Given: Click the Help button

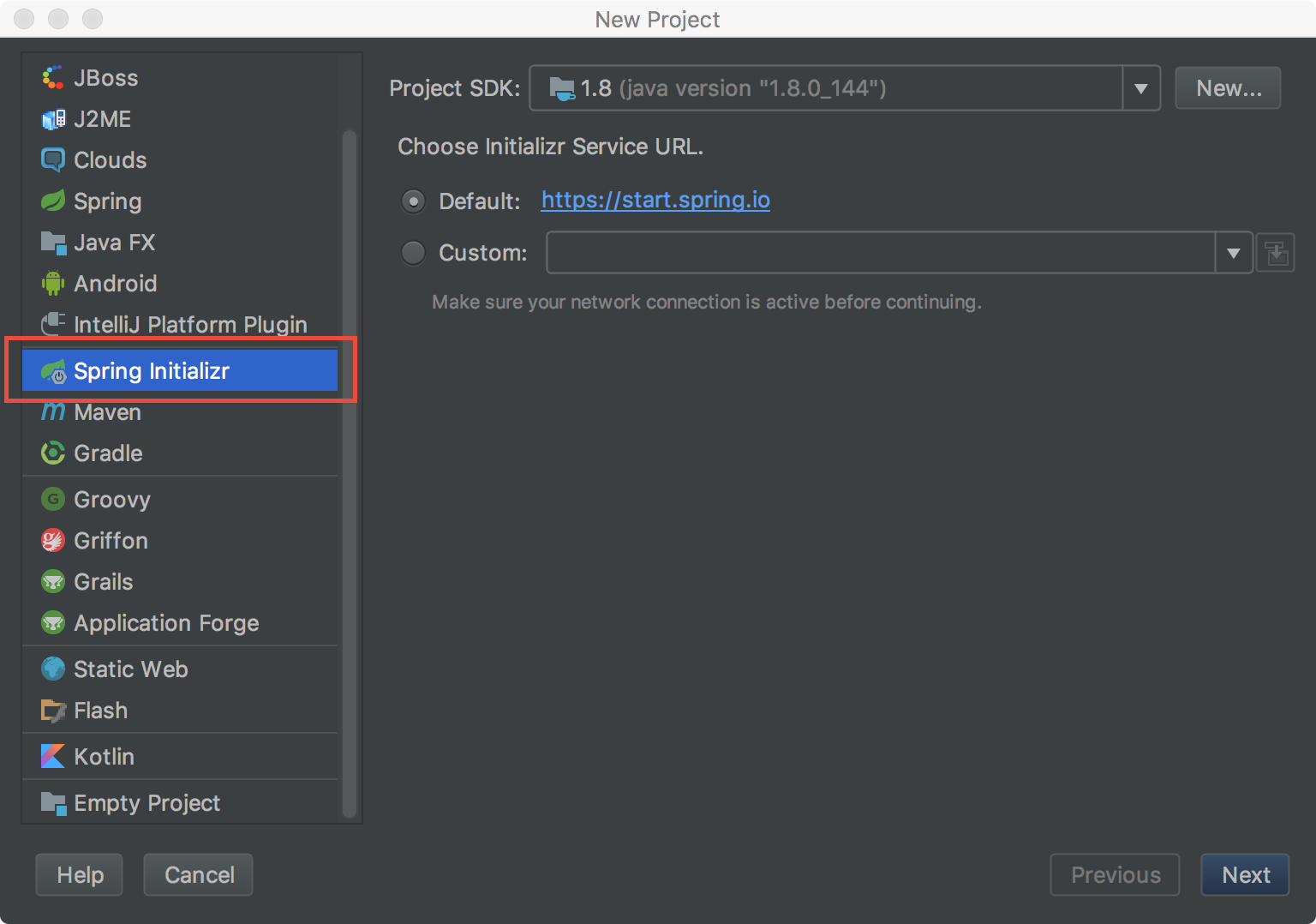Looking at the screenshot, I should 80,874.
